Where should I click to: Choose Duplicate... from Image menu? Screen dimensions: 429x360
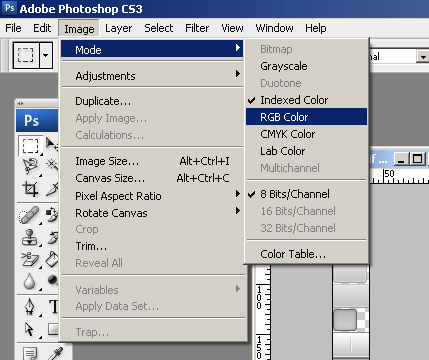tap(152, 101)
